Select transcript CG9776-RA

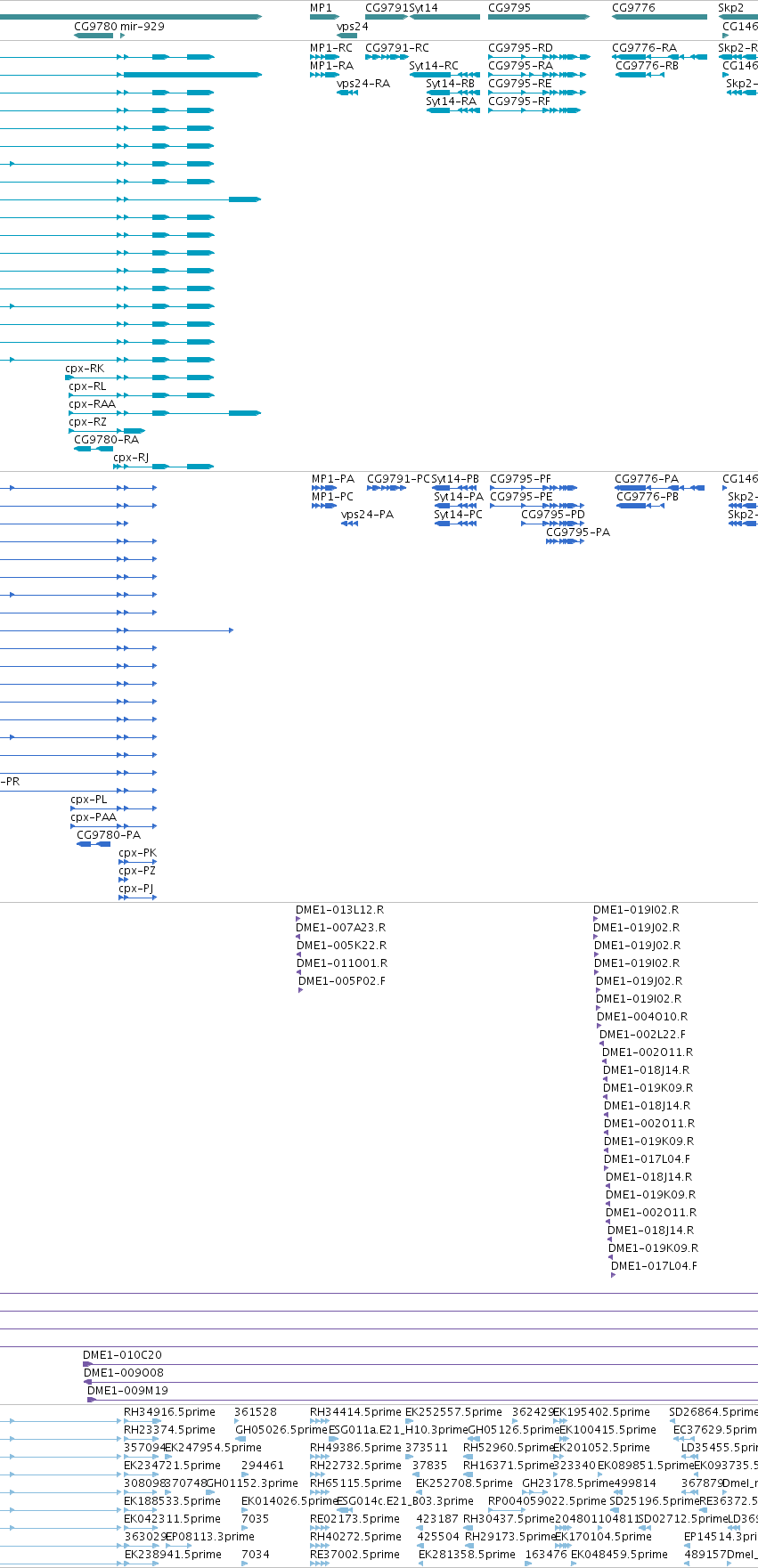click(x=644, y=48)
